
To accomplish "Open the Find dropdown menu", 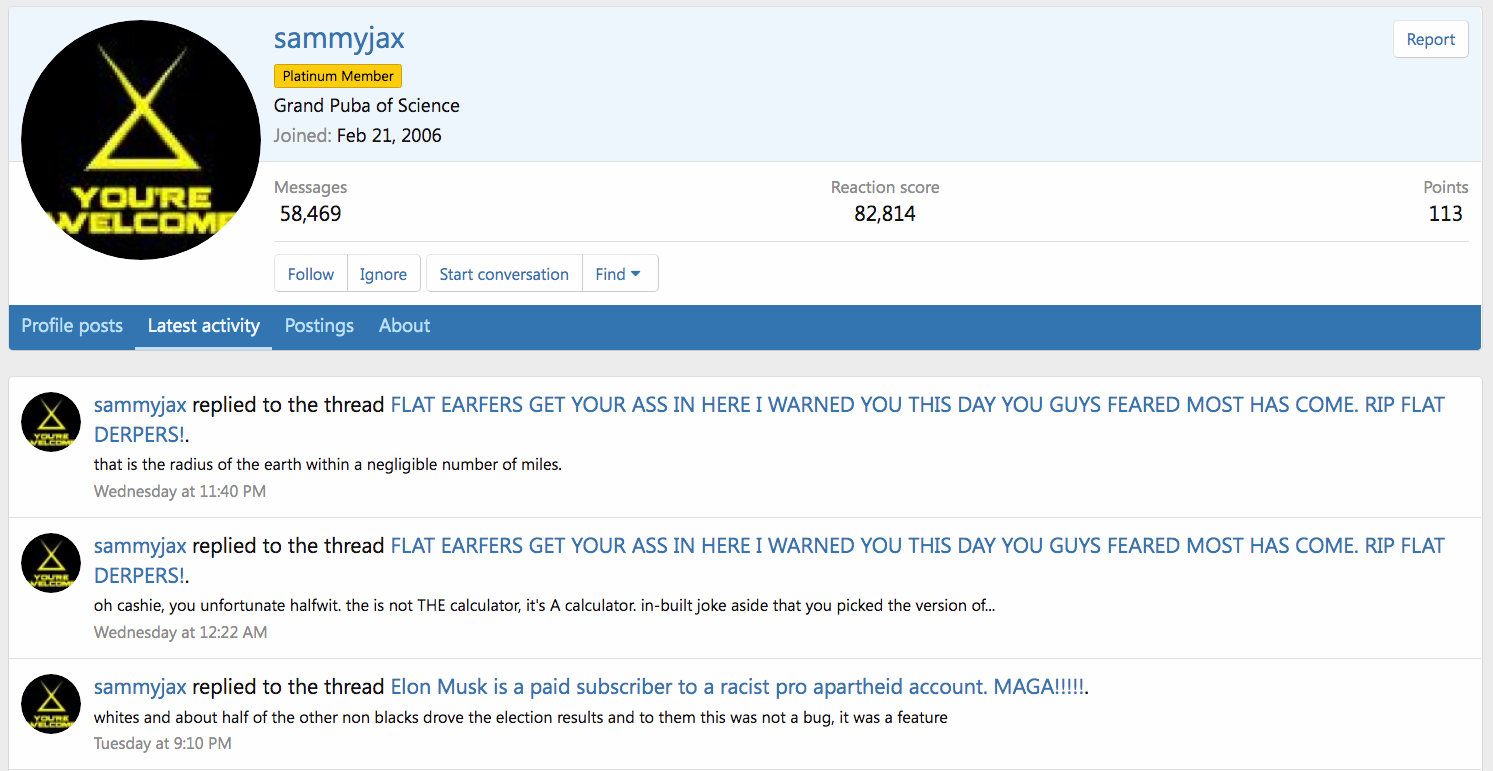I will (619, 274).
